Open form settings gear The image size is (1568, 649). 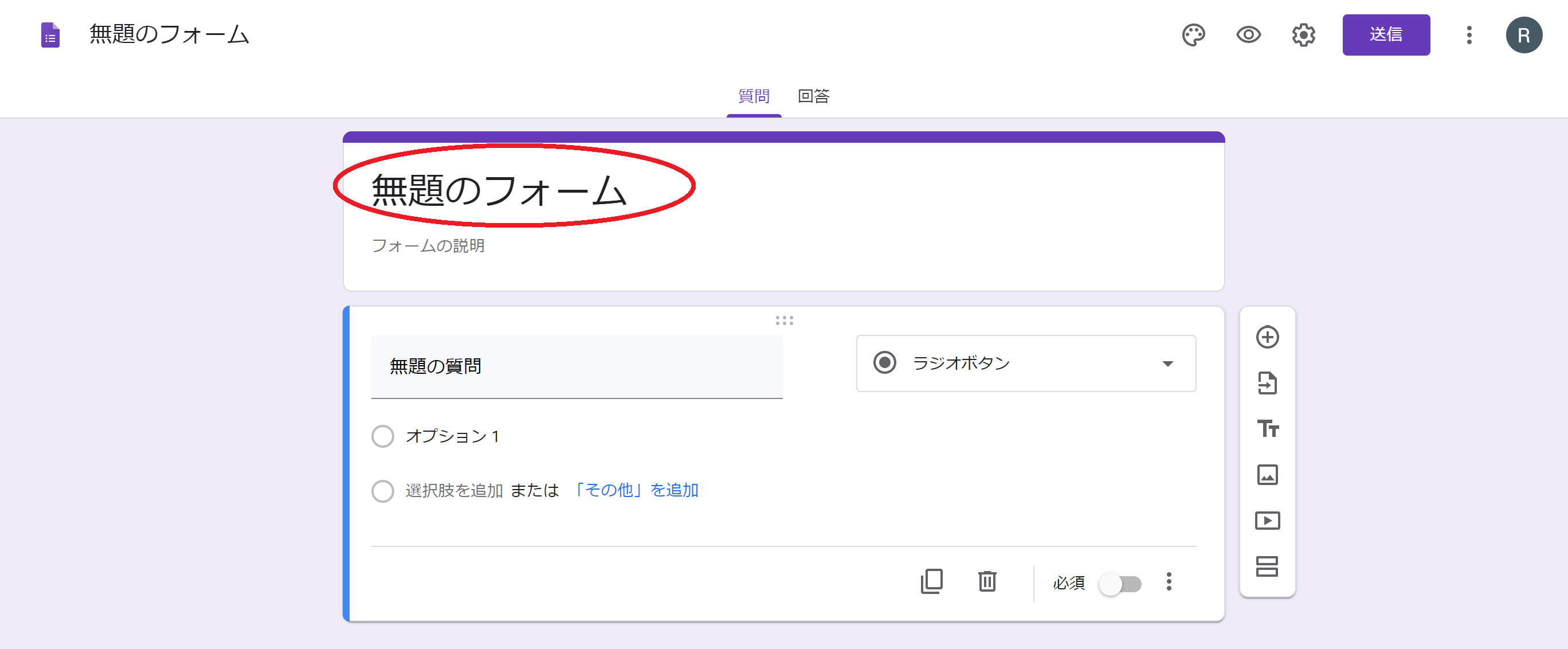pos(1303,35)
